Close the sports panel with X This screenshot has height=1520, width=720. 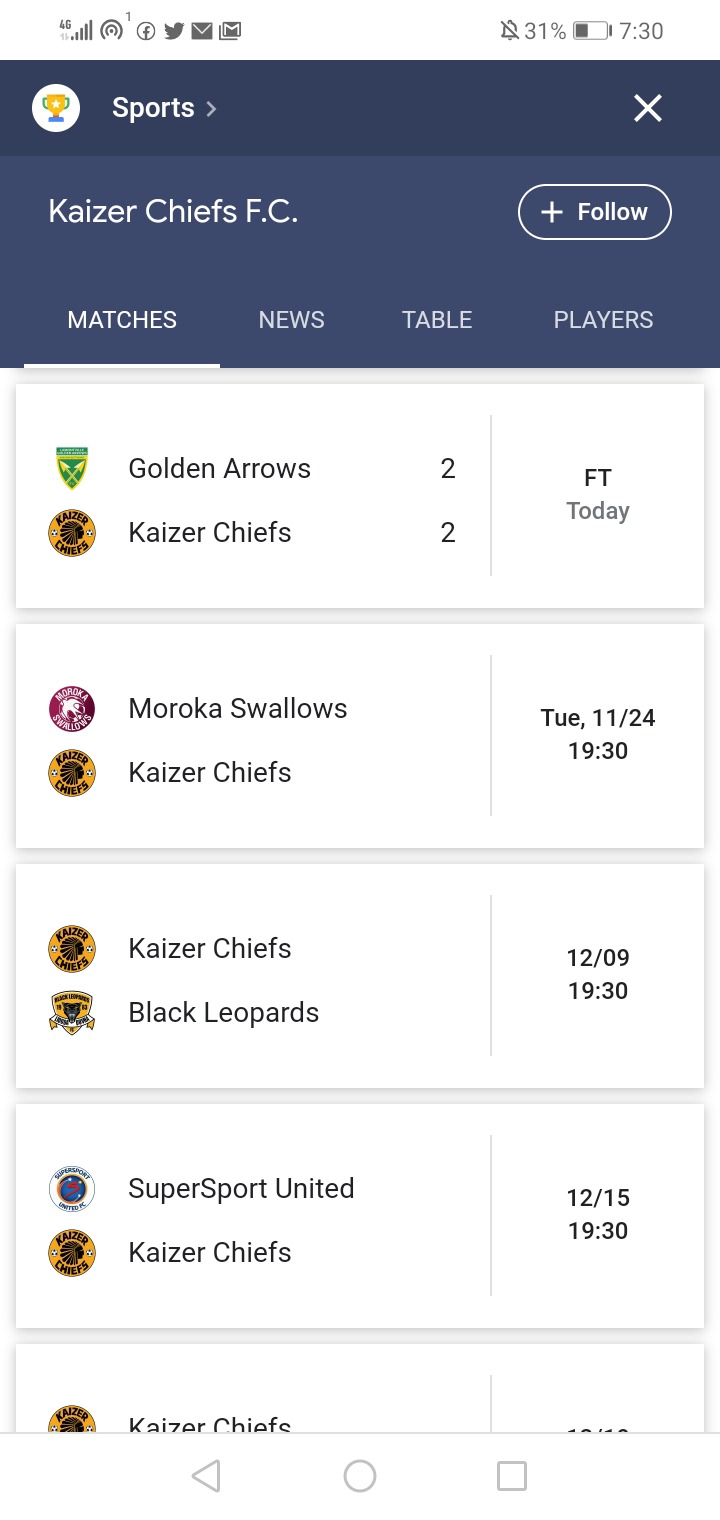pos(648,108)
